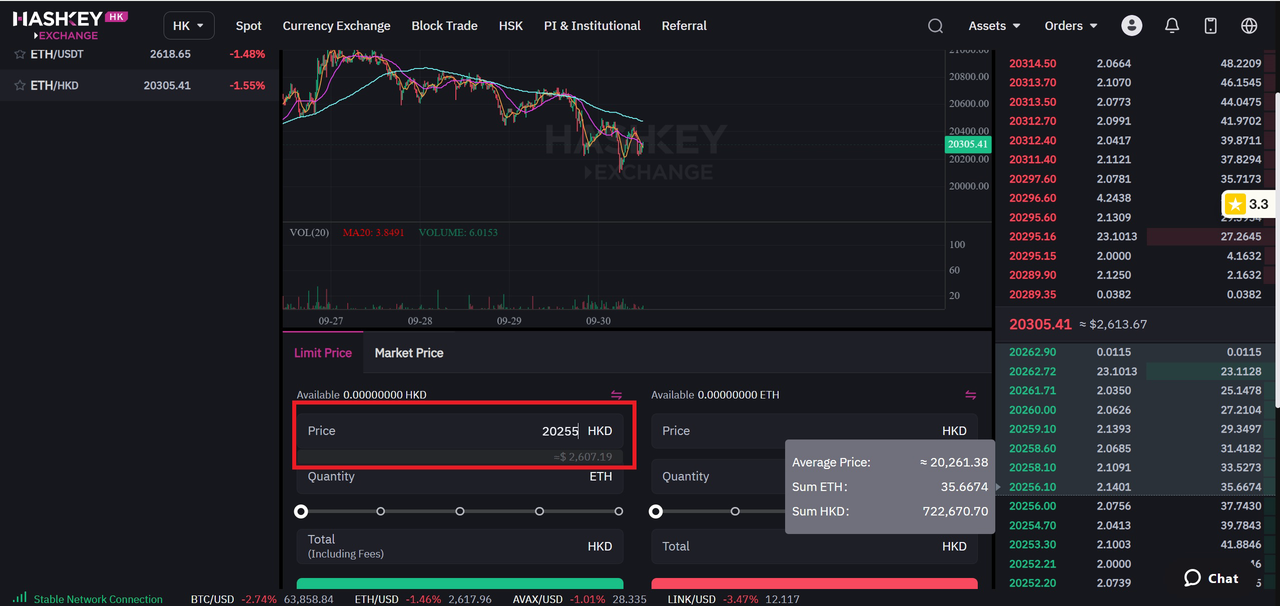
Task: Open the Currency Exchange menu
Action: pyautogui.click(x=336, y=26)
